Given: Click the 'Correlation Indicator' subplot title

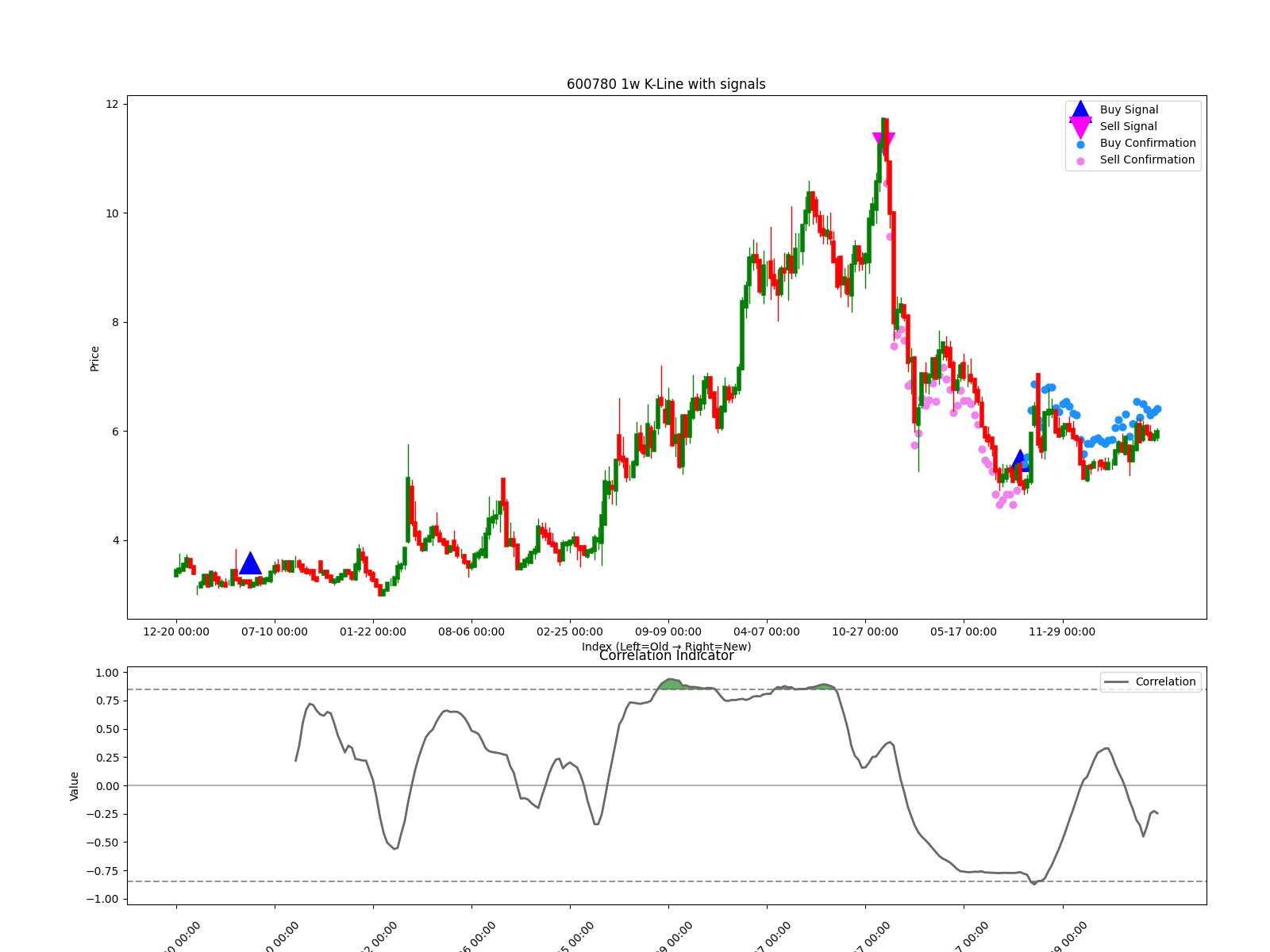Looking at the screenshot, I should [x=666, y=656].
